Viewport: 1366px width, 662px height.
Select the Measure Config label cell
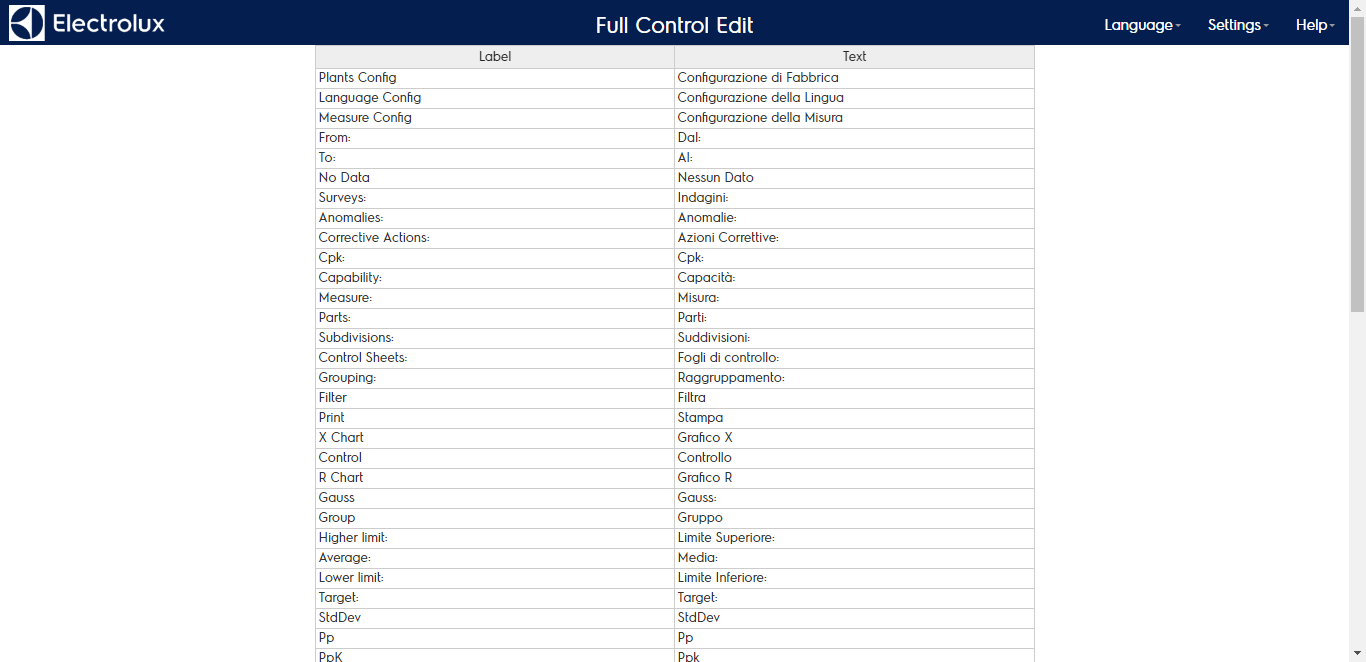(495, 118)
